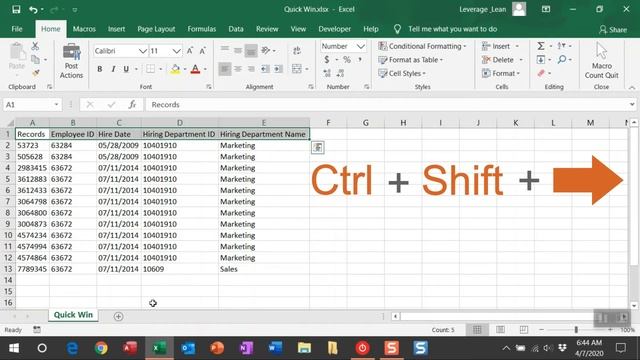Viewport: 640px width, 360px height.
Task: Switch to the Formulas tab
Action: pos(202,29)
